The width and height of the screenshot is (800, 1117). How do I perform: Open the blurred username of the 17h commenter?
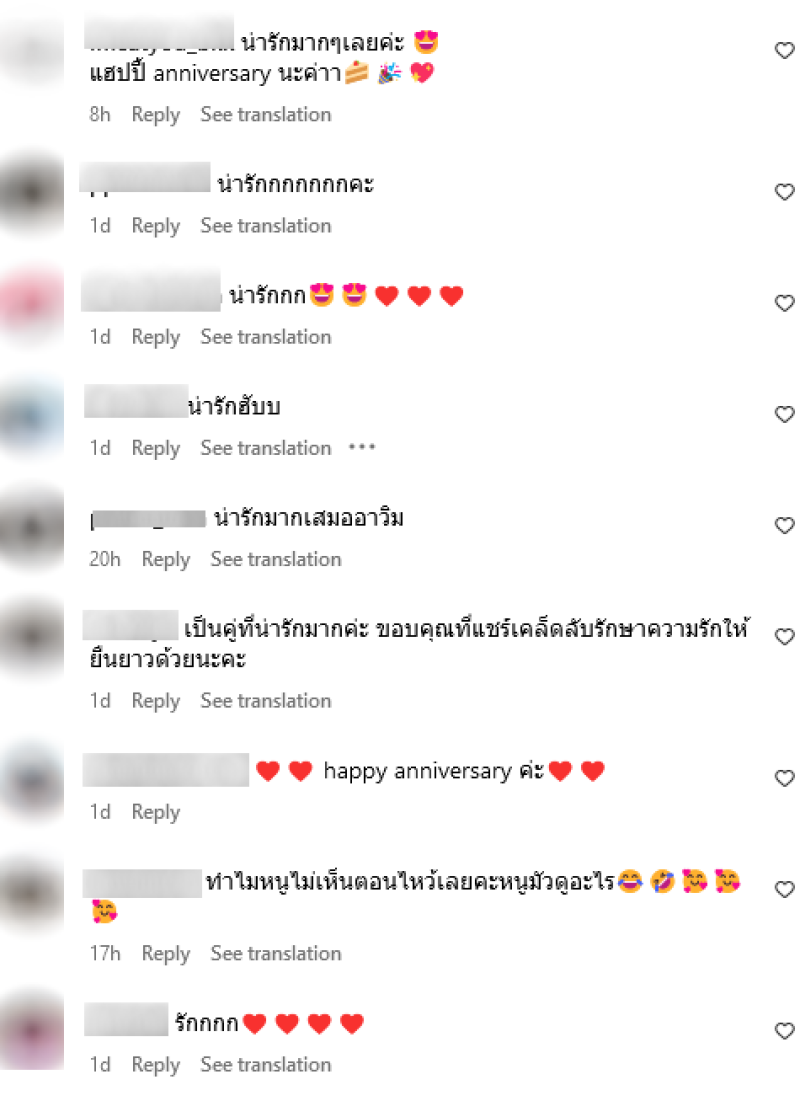pos(142,883)
